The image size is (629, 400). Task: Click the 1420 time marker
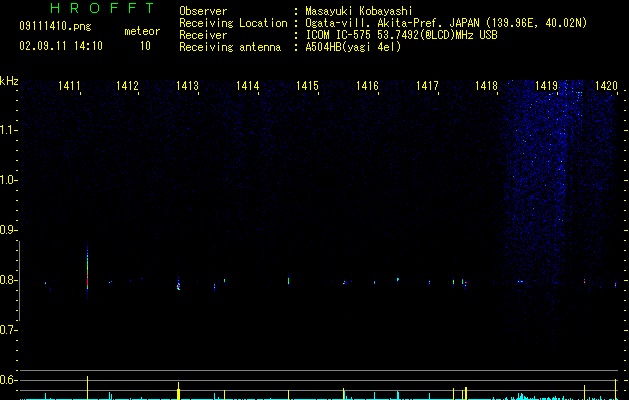pyautogui.click(x=606, y=85)
